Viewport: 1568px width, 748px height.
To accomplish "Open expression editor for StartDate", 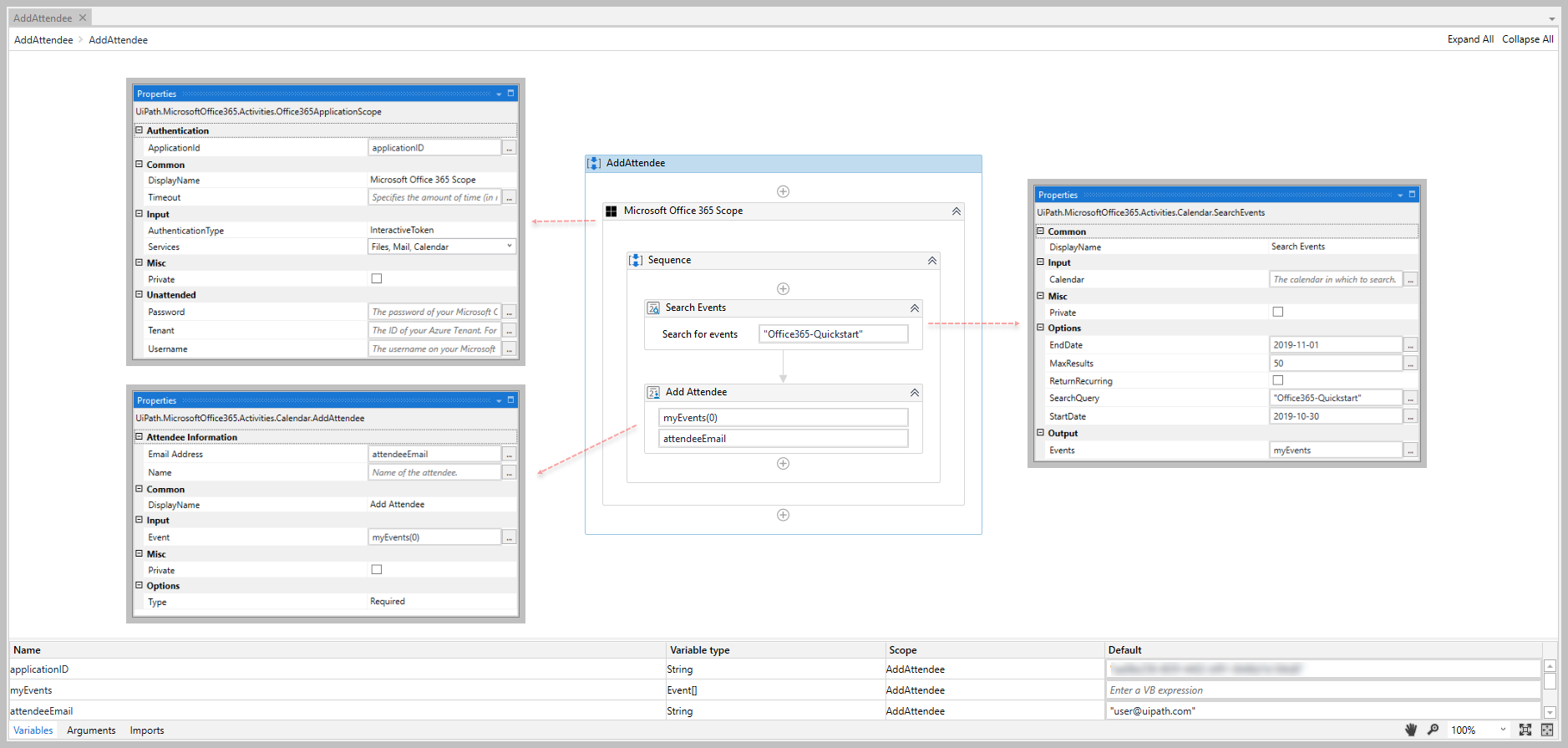I will pos(1410,416).
